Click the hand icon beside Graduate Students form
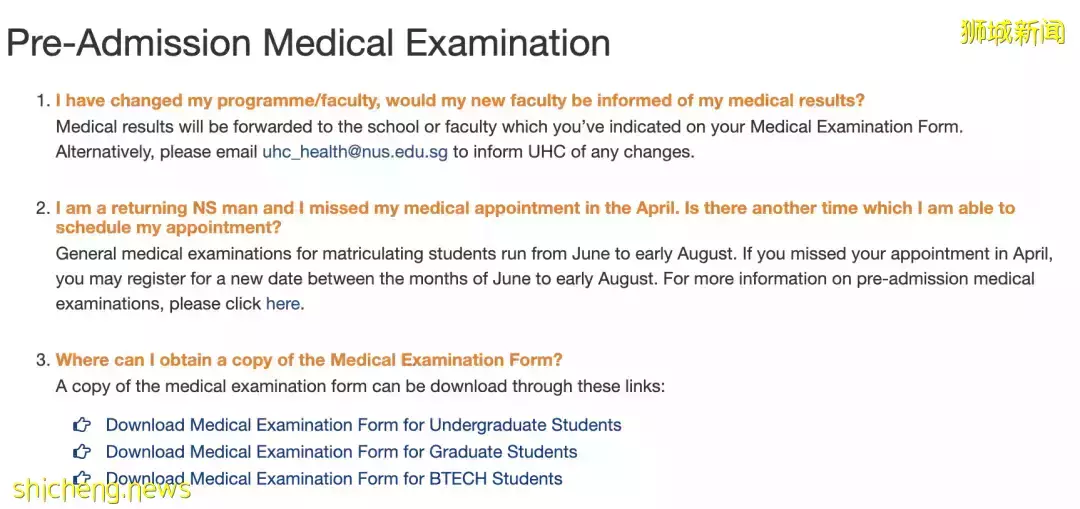The width and height of the screenshot is (1080, 509). click(82, 452)
